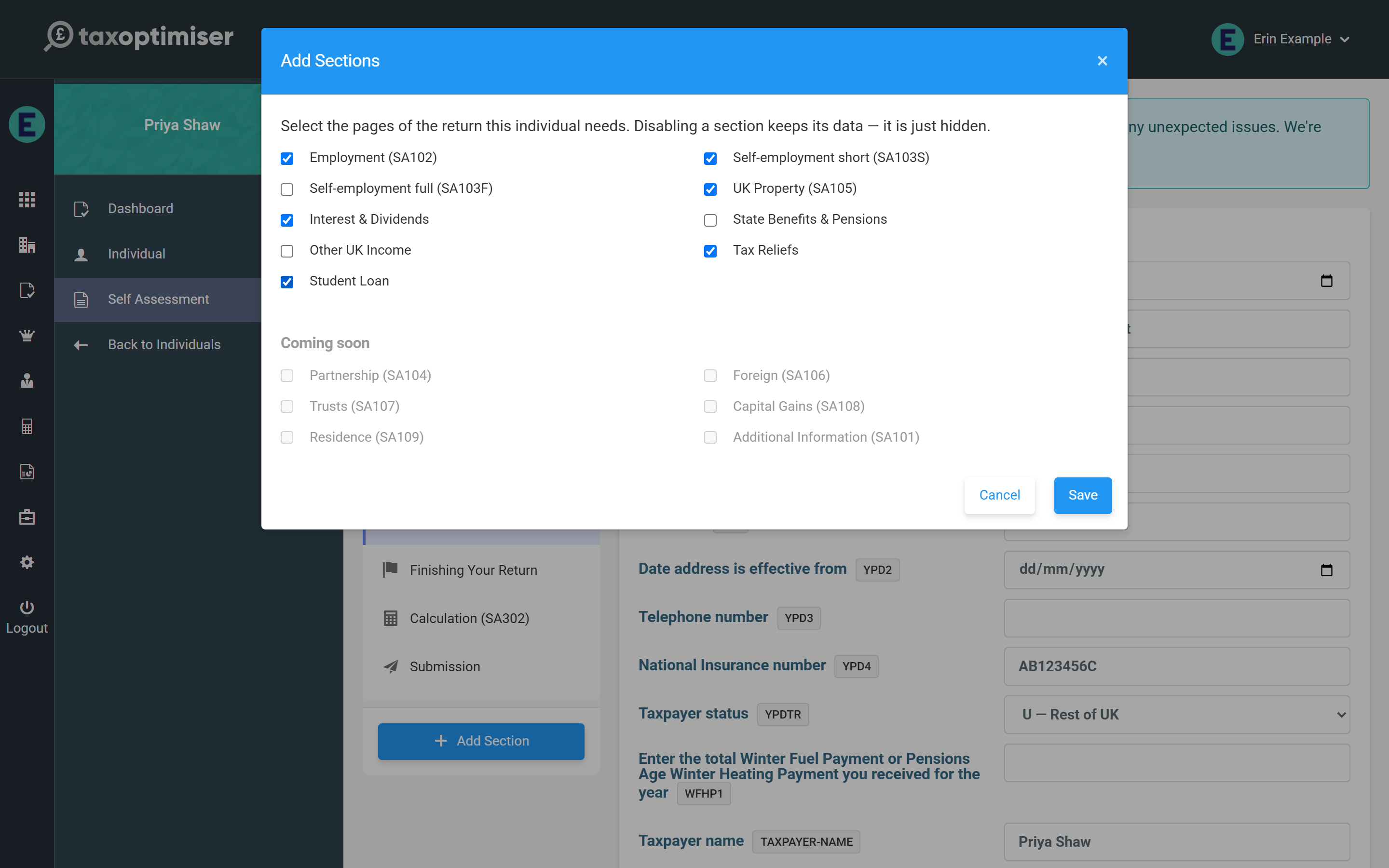The image size is (1389, 868).
Task: Enable Self-employment full (SA103F) checkbox
Action: [287, 190]
